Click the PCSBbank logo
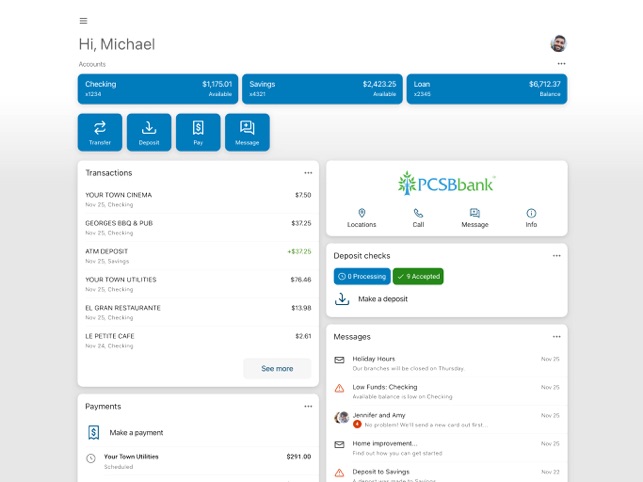 coord(447,183)
